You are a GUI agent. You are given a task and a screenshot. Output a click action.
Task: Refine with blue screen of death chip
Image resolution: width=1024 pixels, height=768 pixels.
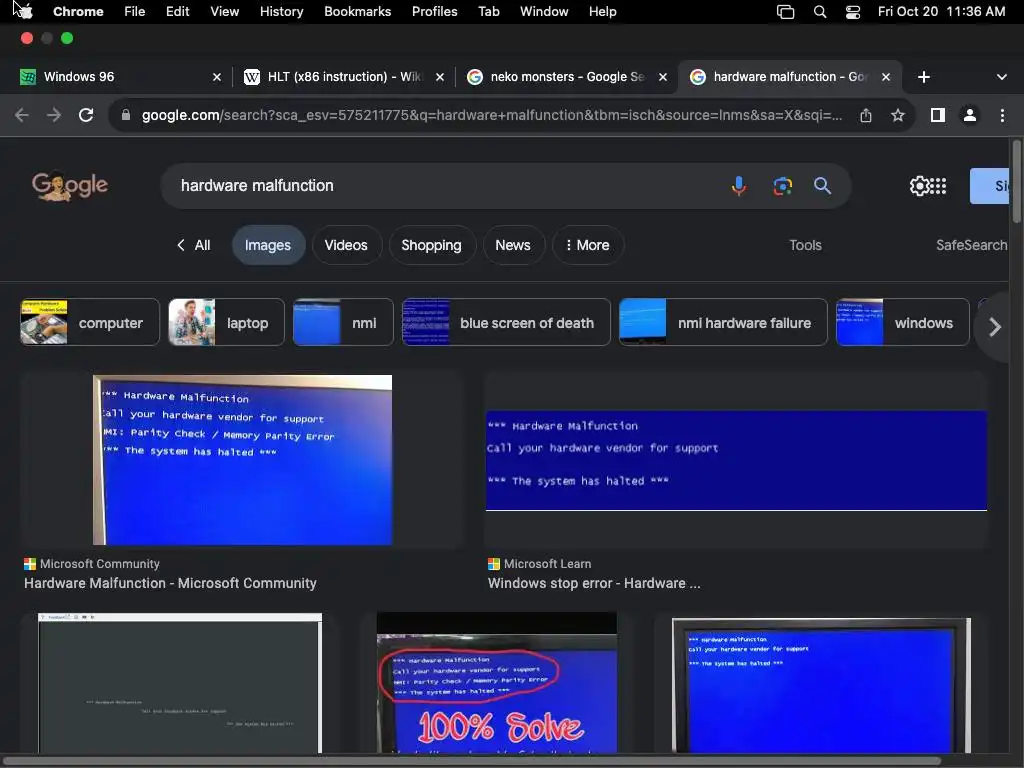pyautogui.click(x=506, y=323)
